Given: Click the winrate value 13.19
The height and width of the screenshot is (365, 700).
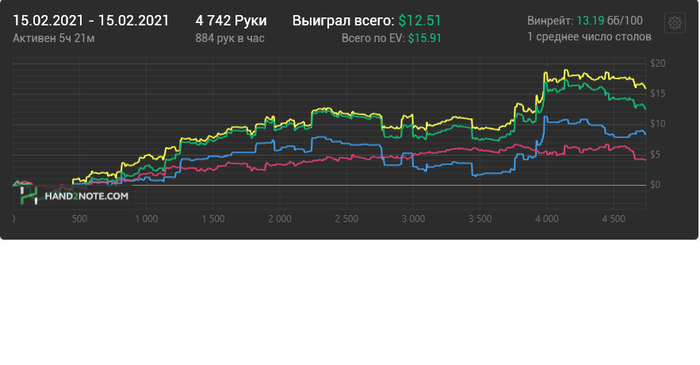Looking at the screenshot, I should (x=590, y=21).
